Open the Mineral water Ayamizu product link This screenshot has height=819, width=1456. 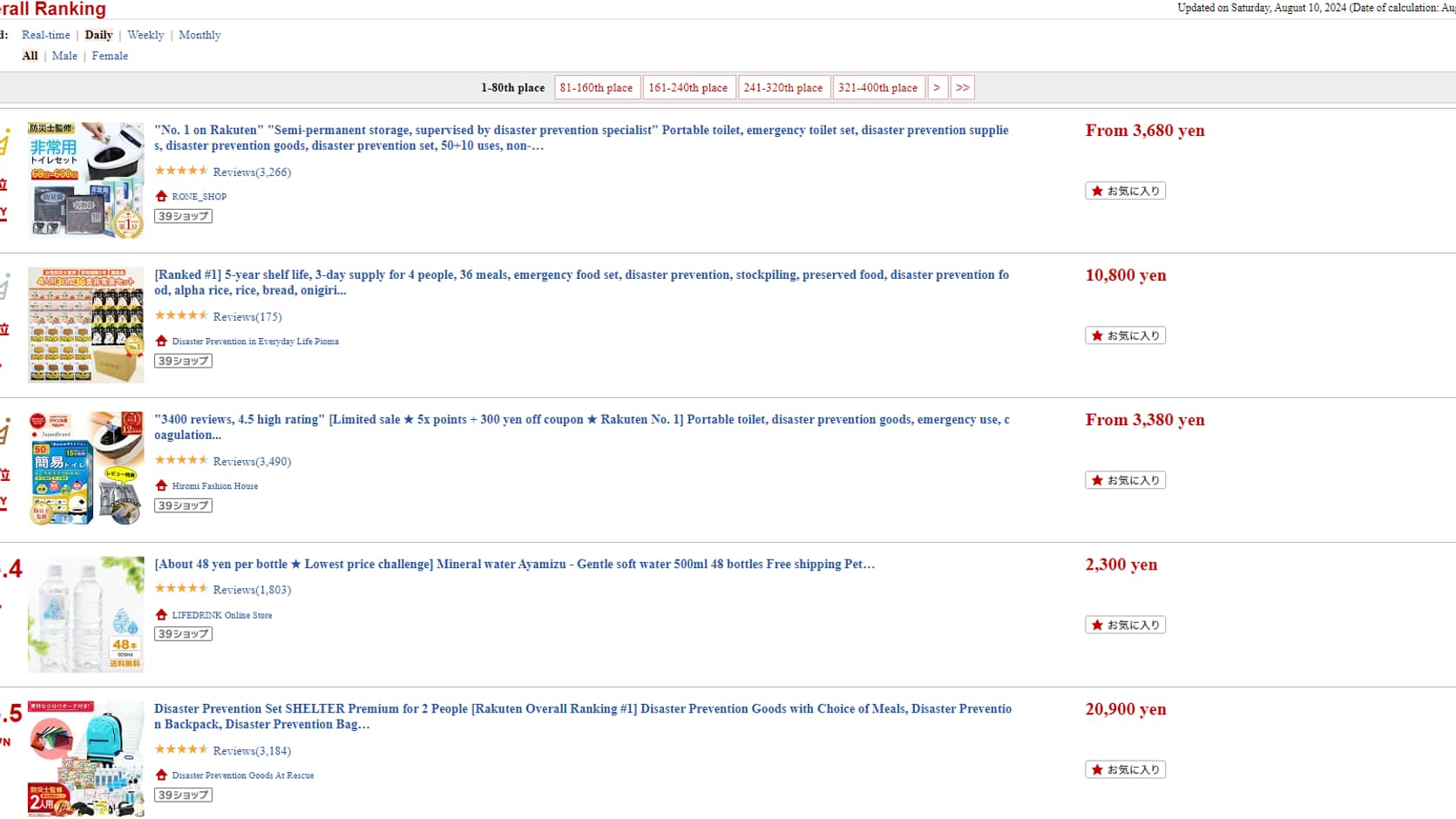514,564
